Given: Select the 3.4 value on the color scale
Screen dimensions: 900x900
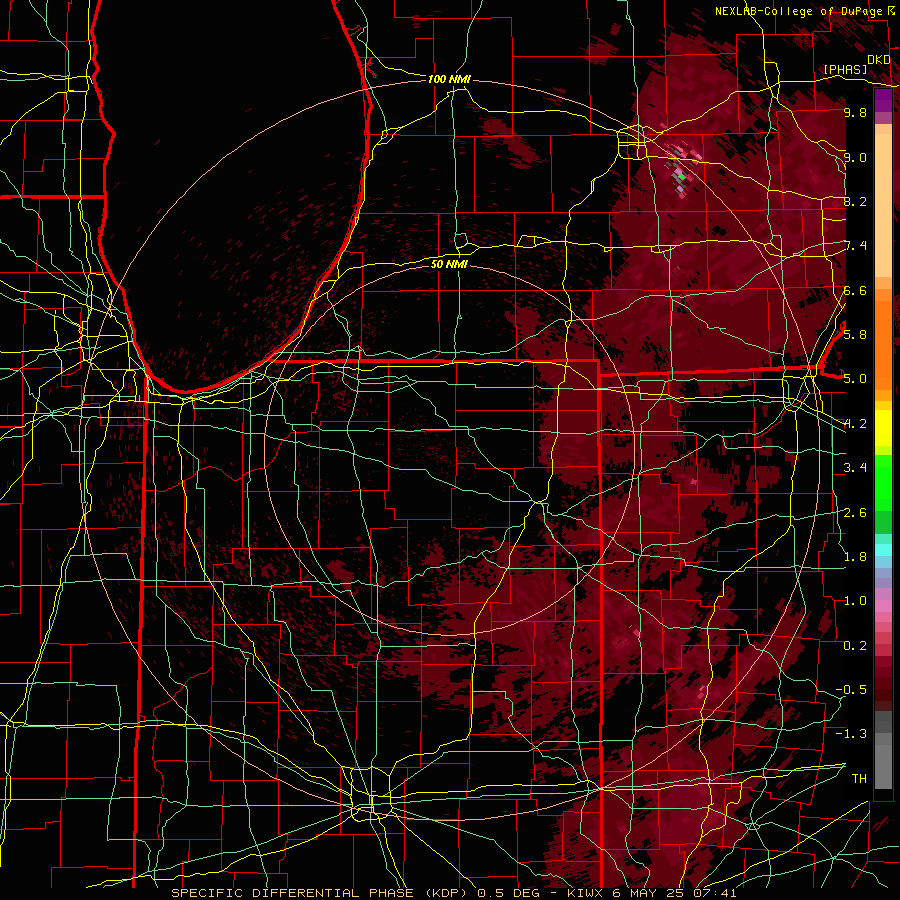Looking at the screenshot, I should pos(855,468).
